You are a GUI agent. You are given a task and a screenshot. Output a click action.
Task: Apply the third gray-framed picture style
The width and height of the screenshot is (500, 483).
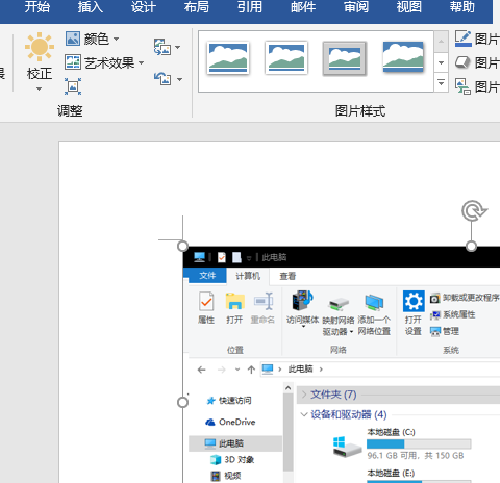click(x=345, y=59)
